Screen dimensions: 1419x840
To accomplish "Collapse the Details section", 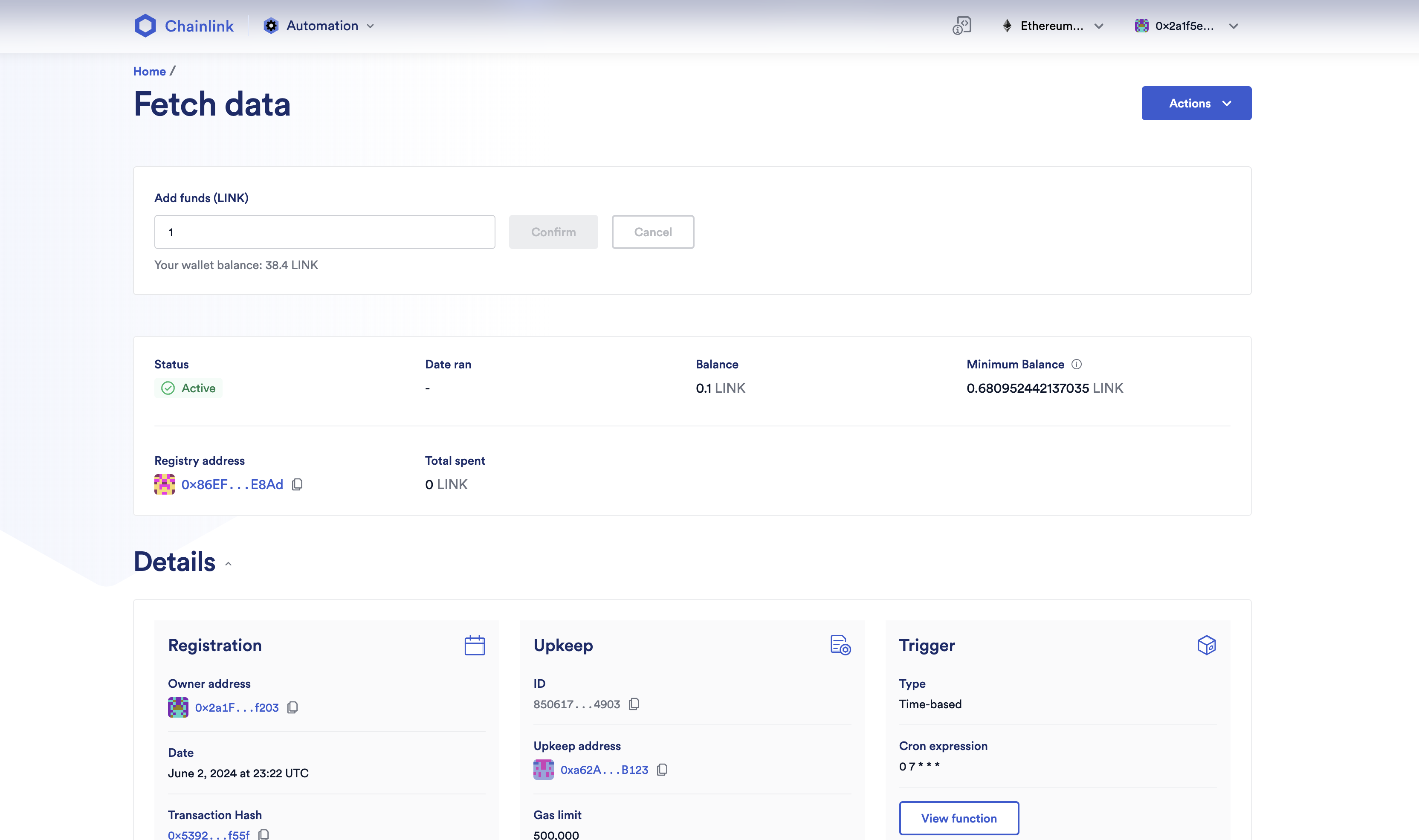I will pyautogui.click(x=228, y=564).
